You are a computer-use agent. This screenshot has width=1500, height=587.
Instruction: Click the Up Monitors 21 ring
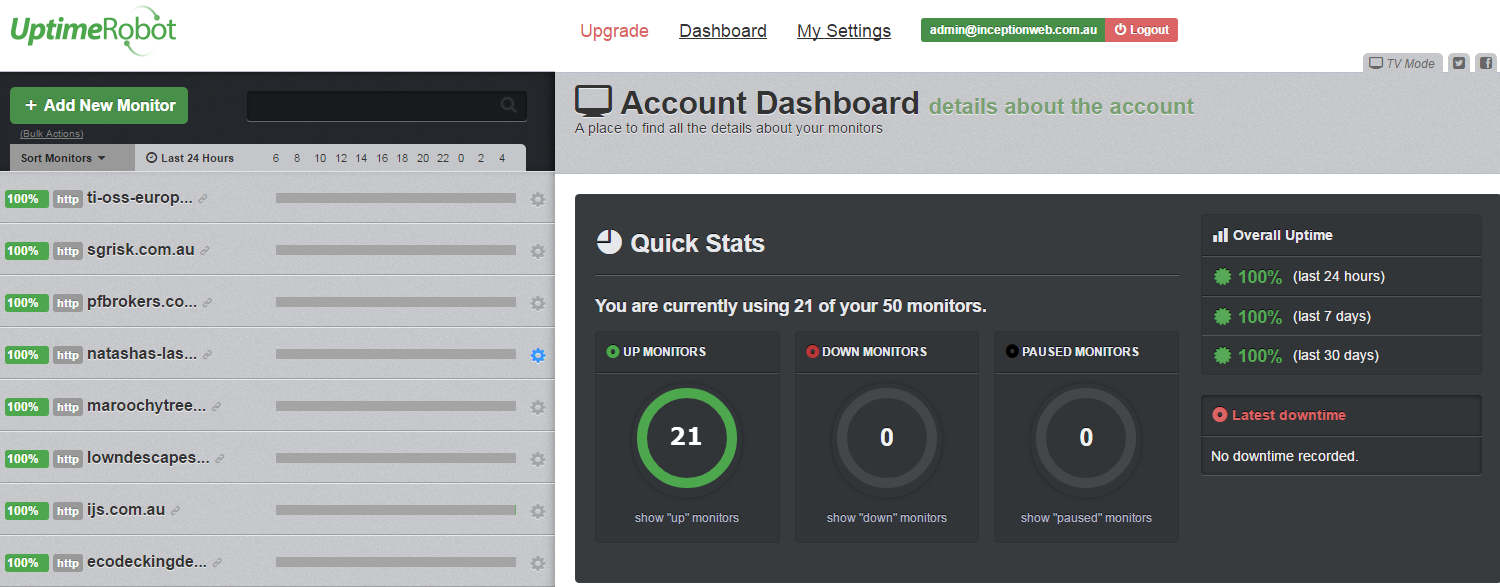coord(687,437)
